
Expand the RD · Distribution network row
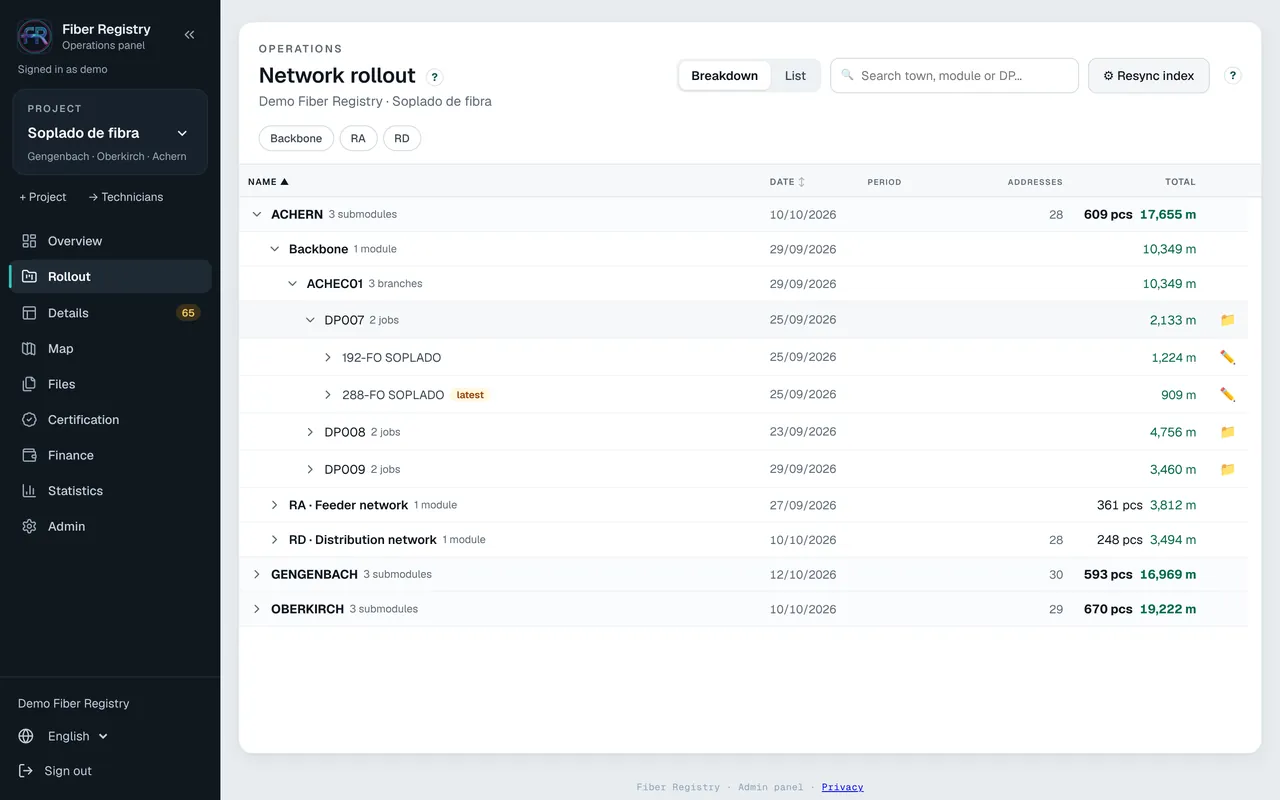click(x=275, y=540)
